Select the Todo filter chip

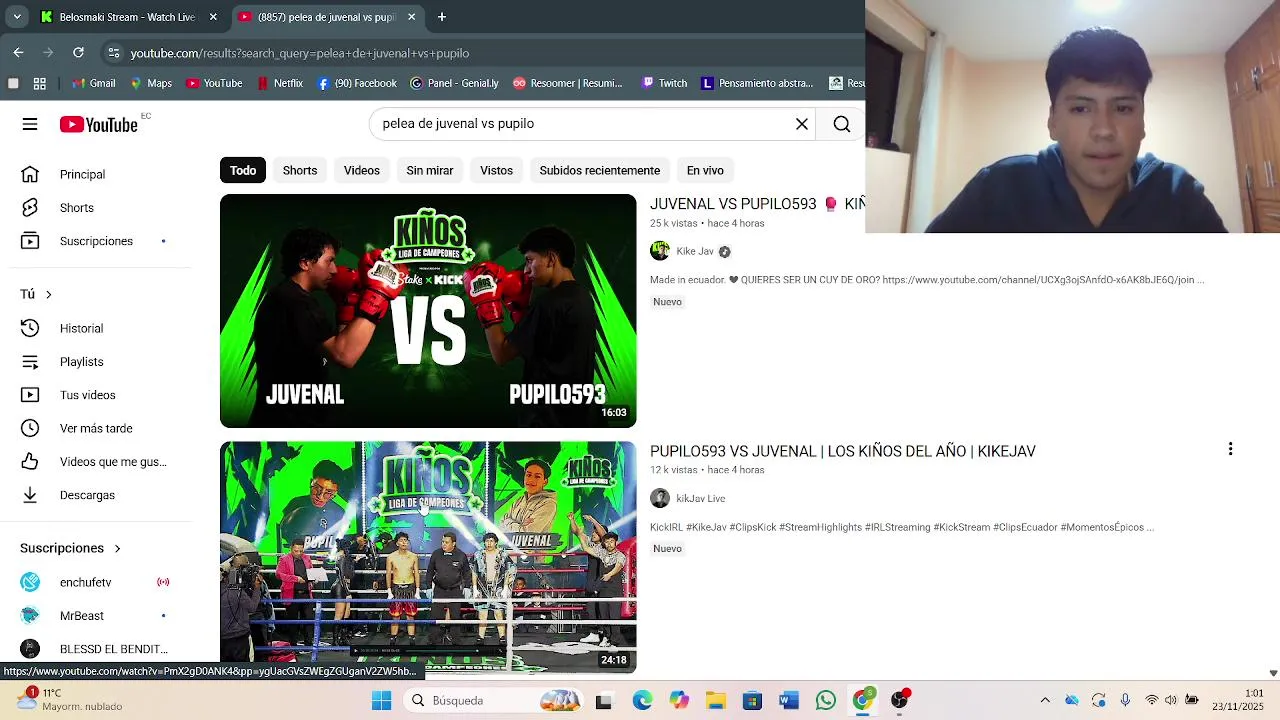pos(243,170)
